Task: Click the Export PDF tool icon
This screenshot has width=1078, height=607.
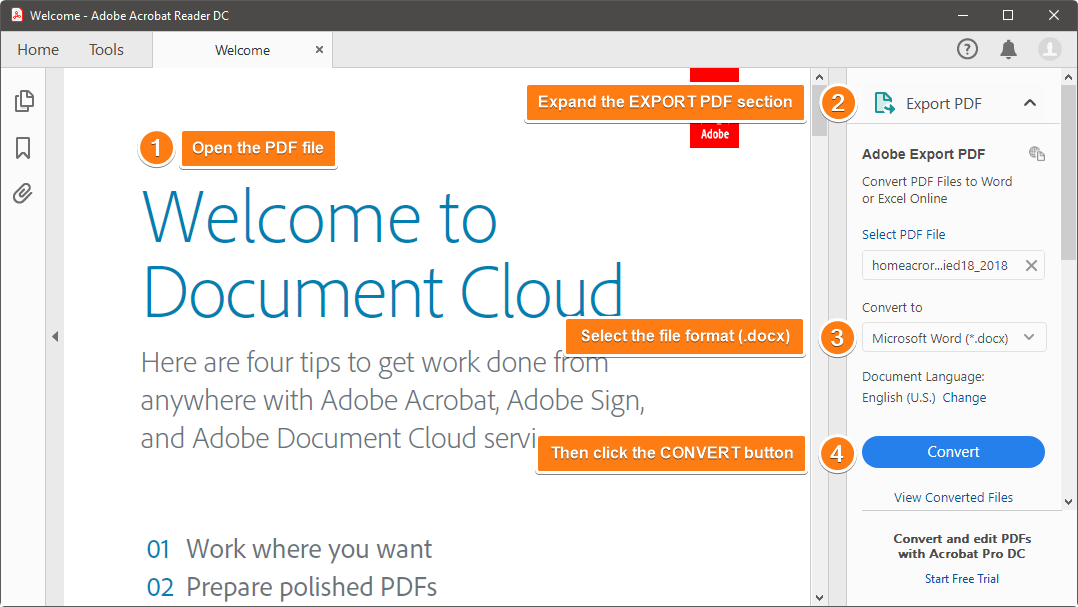Action: [884, 103]
